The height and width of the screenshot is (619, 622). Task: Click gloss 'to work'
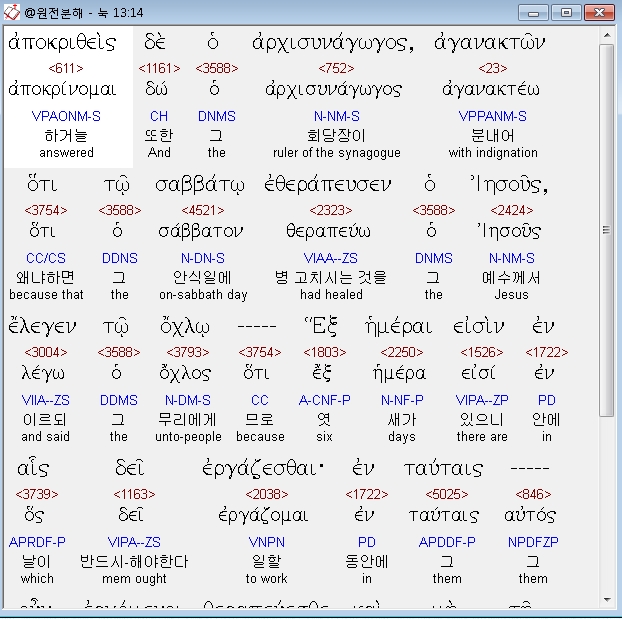pos(266,579)
